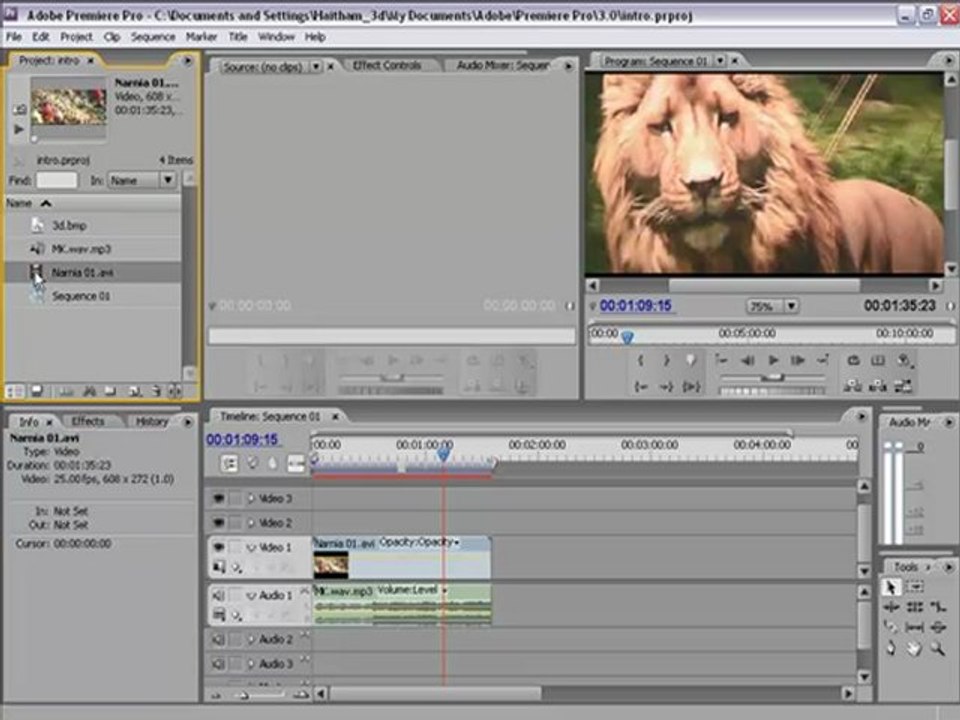Viewport: 960px width, 720px height.
Task: Click Find icon in Project panel toolbar
Action: tap(89, 391)
